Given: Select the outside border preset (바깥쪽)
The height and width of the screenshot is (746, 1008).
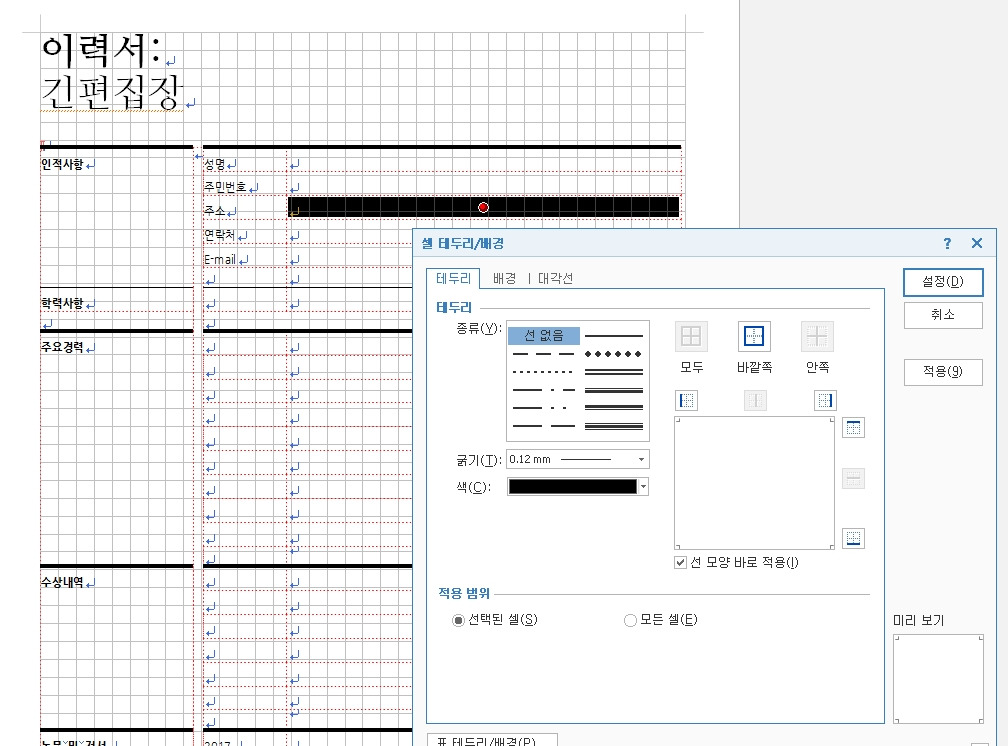Looking at the screenshot, I should (753, 336).
